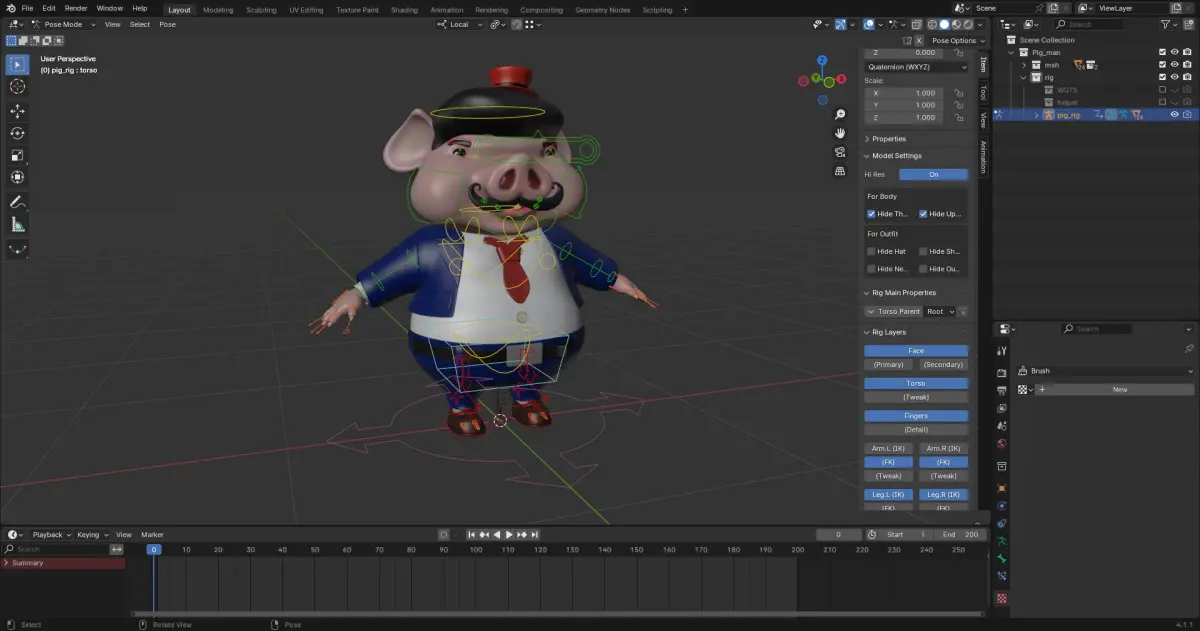Open the Local transform orientation dropdown
Image resolution: width=1200 pixels, height=631 pixels.
459,24
